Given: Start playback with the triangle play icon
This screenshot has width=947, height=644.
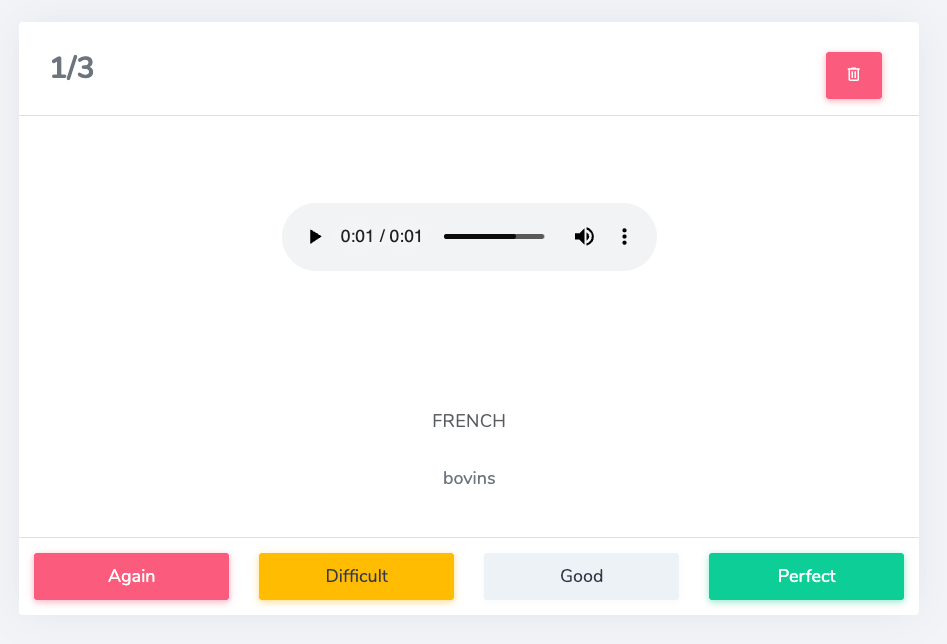Looking at the screenshot, I should [x=315, y=236].
